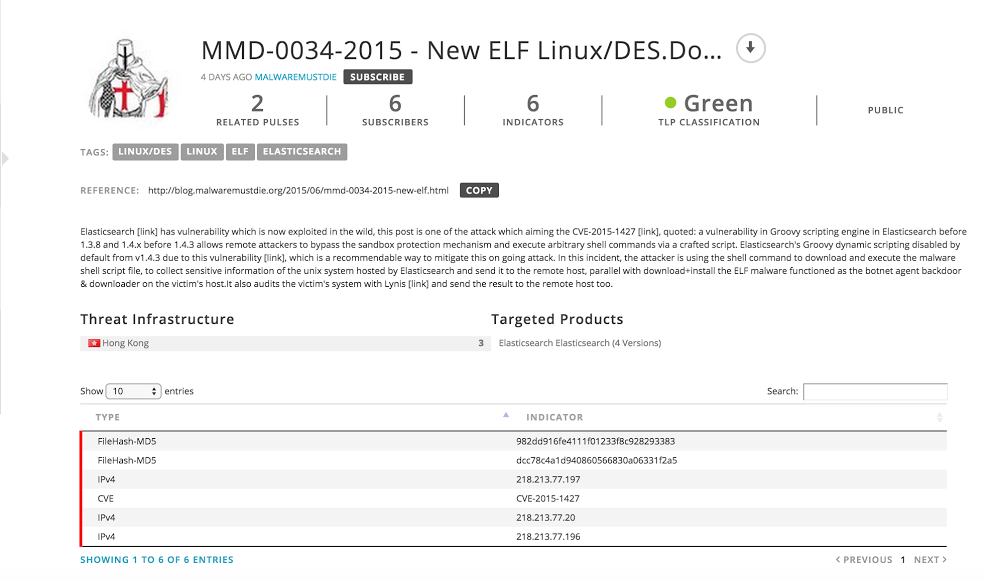Select the Hong Kong threat infrastructure row
Screen dimensions: 990x580
[x=285, y=343]
